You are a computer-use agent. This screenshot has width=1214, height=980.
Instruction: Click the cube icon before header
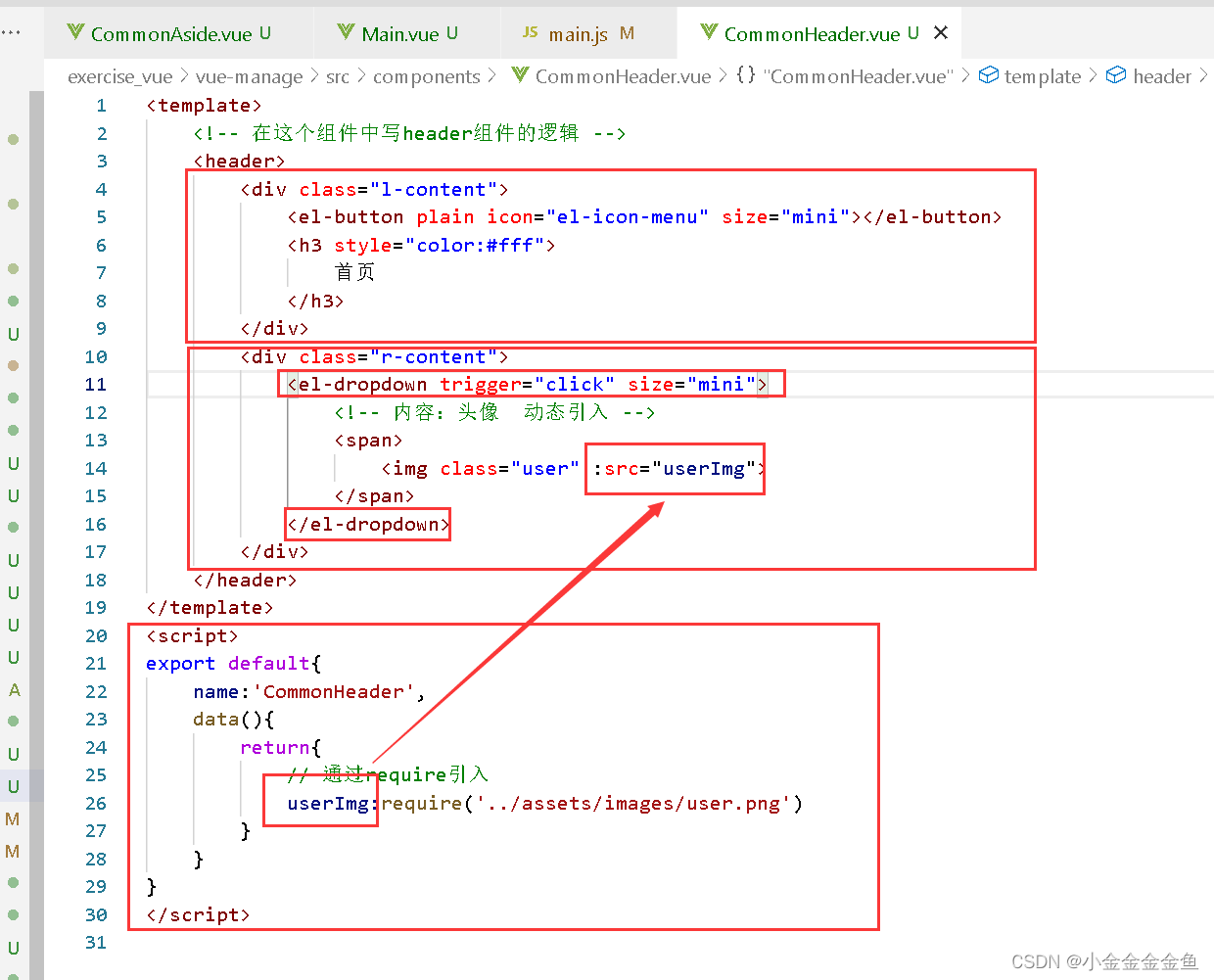[x=1116, y=75]
